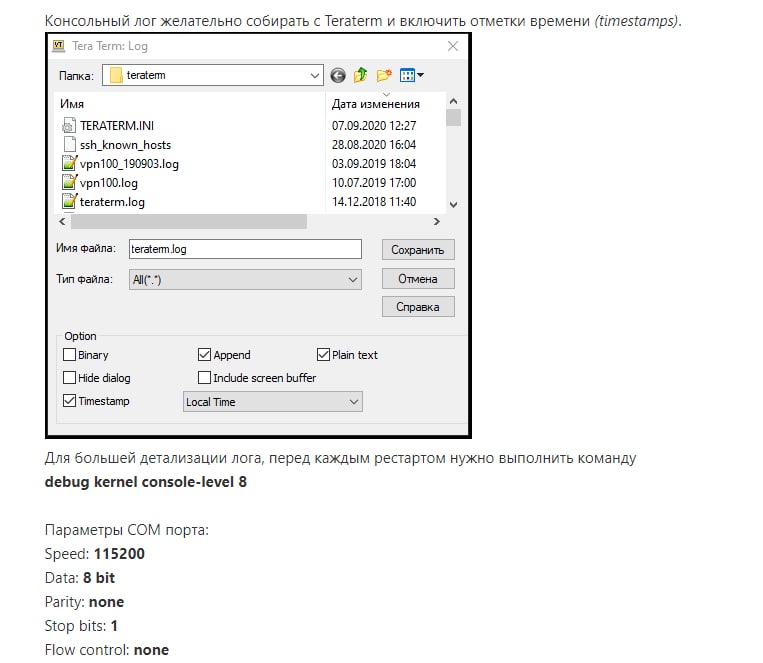Toggle the Plain text checkbox
This screenshot has width=763, height=663.
coord(323,354)
